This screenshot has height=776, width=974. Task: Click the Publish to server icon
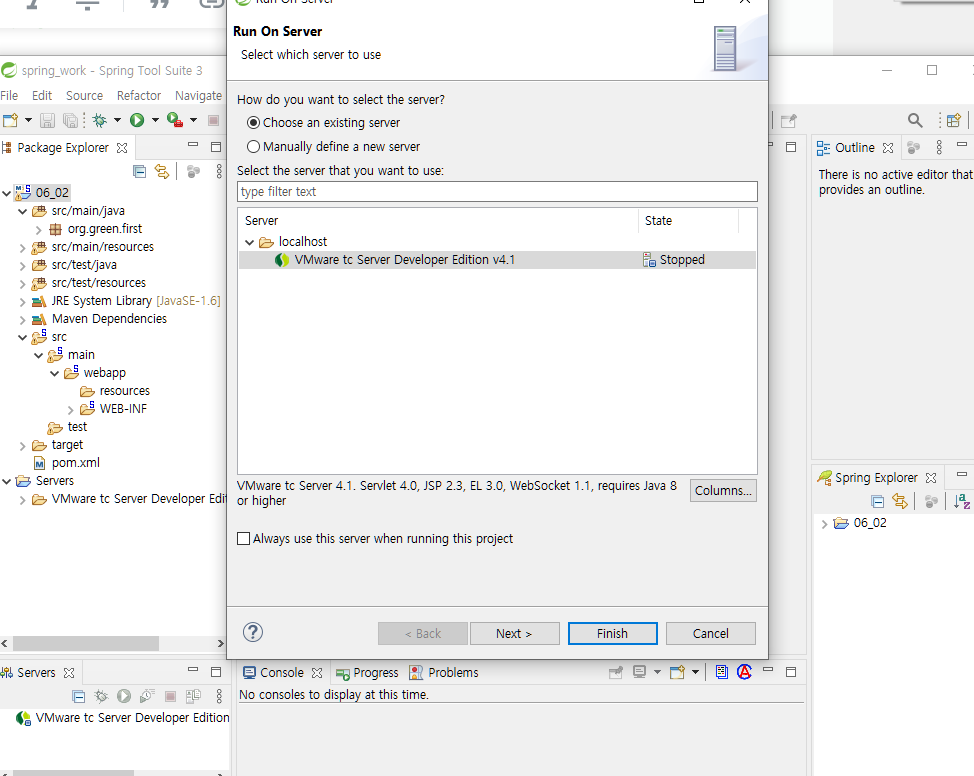[193, 696]
